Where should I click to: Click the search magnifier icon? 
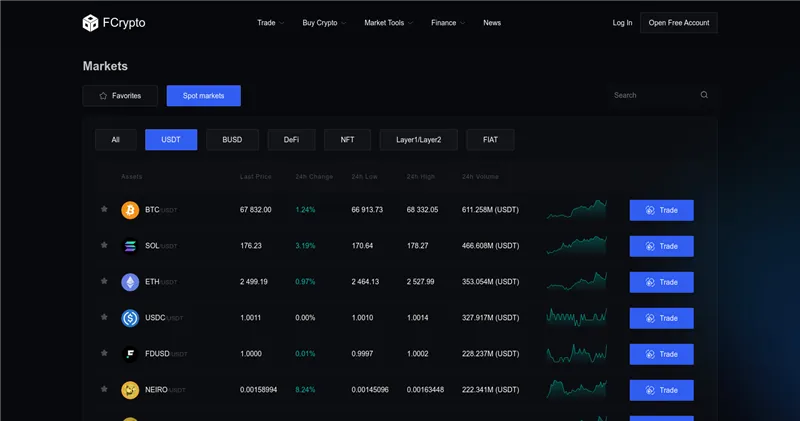pos(704,95)
